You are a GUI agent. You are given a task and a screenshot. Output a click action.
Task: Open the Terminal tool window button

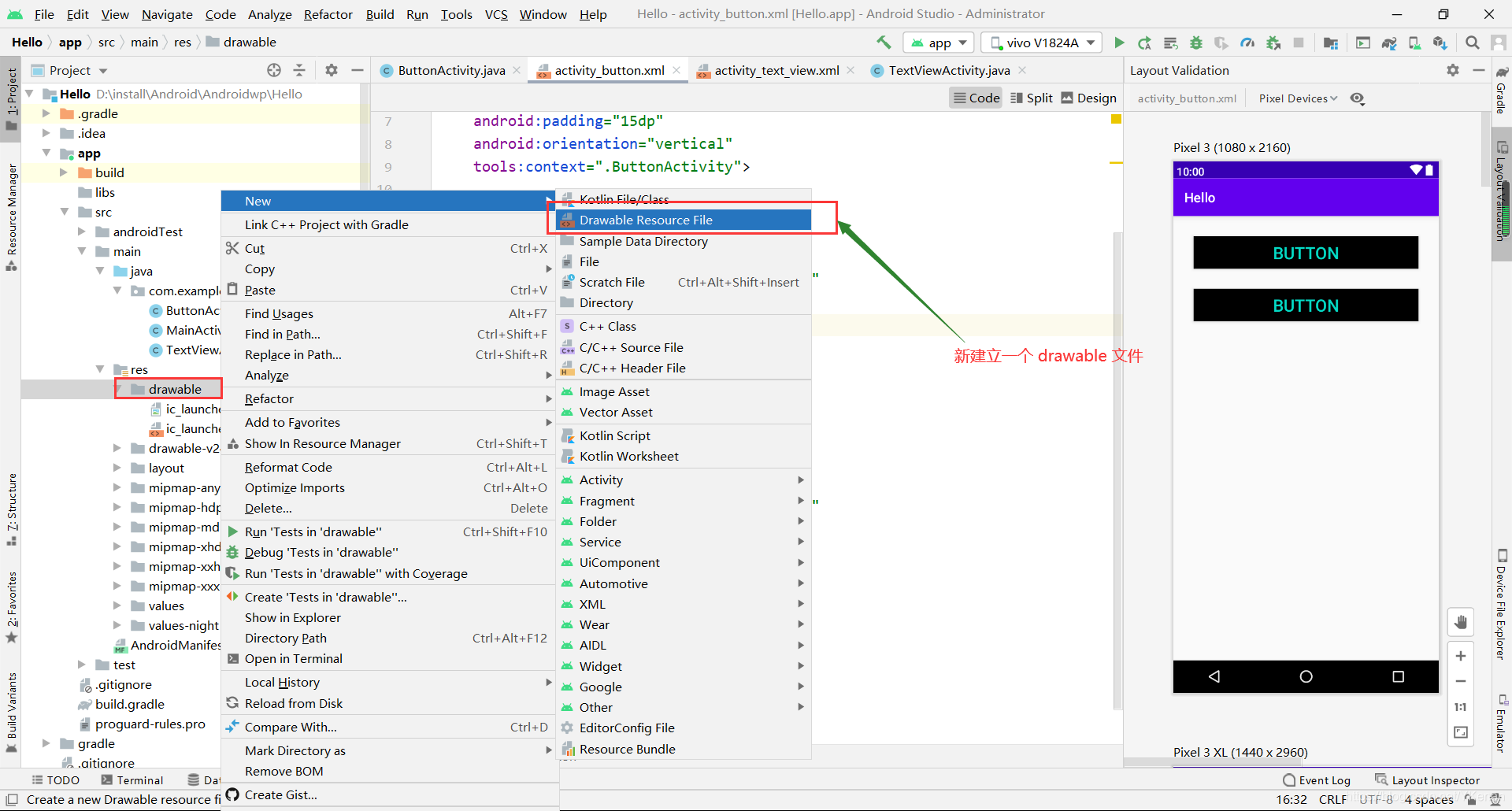(x=132, y=780)
